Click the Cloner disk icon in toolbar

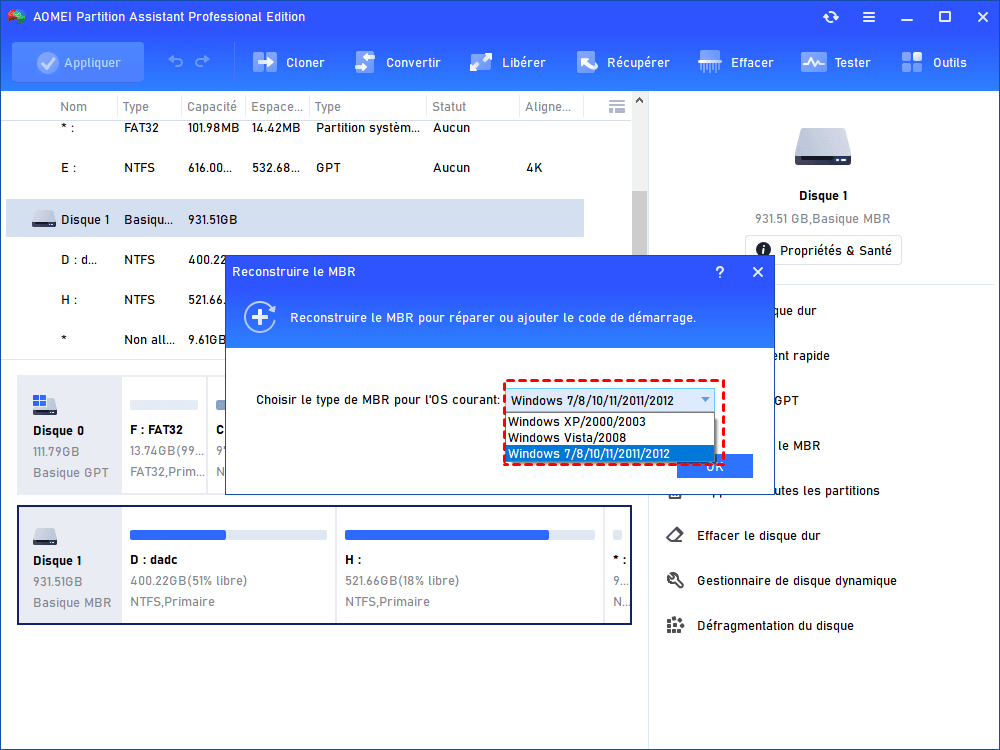tap(265, 62)
